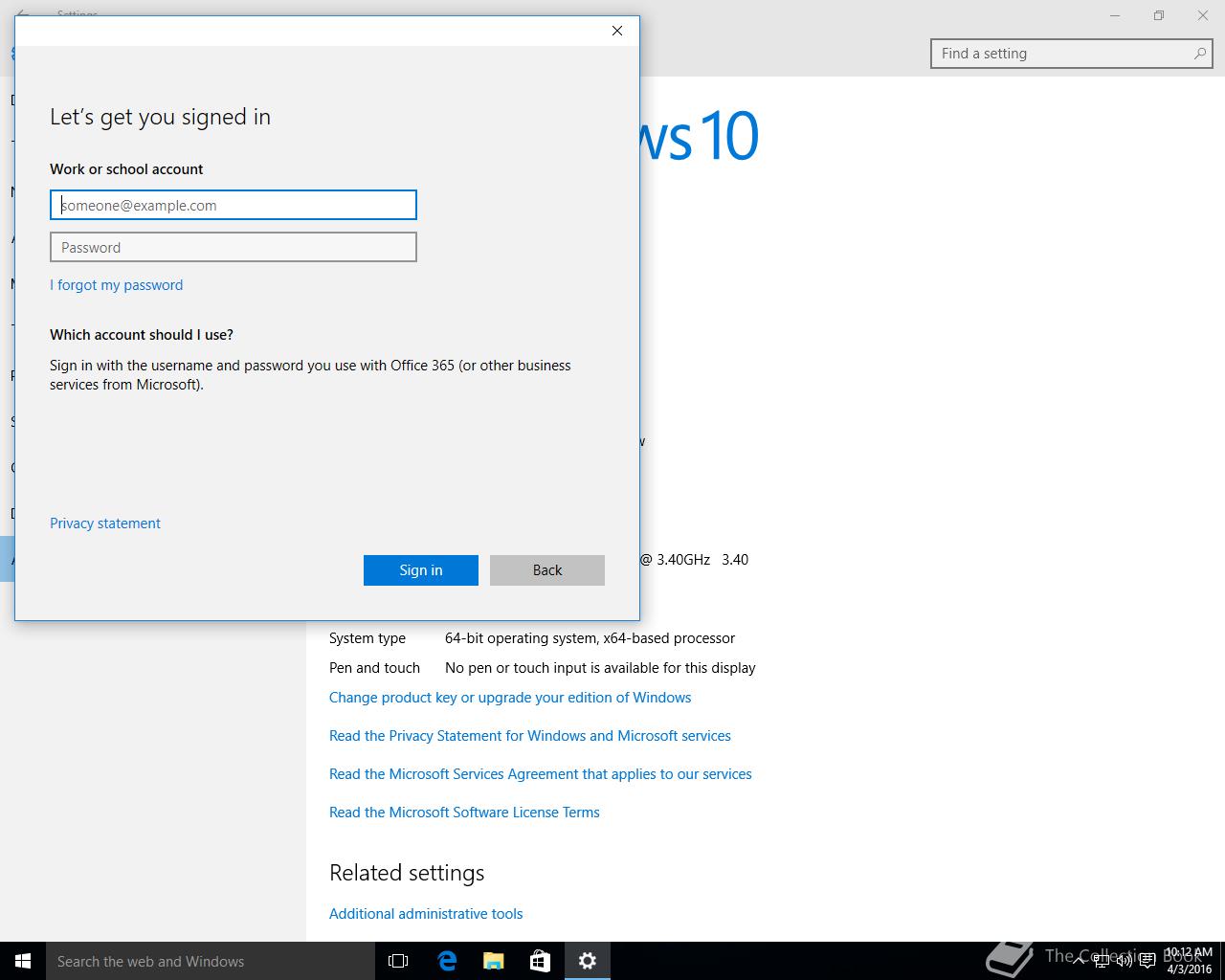Viewport: 1225px width, 980px height.
Task: Close the Settings window
Action: tap(1203, 15)
